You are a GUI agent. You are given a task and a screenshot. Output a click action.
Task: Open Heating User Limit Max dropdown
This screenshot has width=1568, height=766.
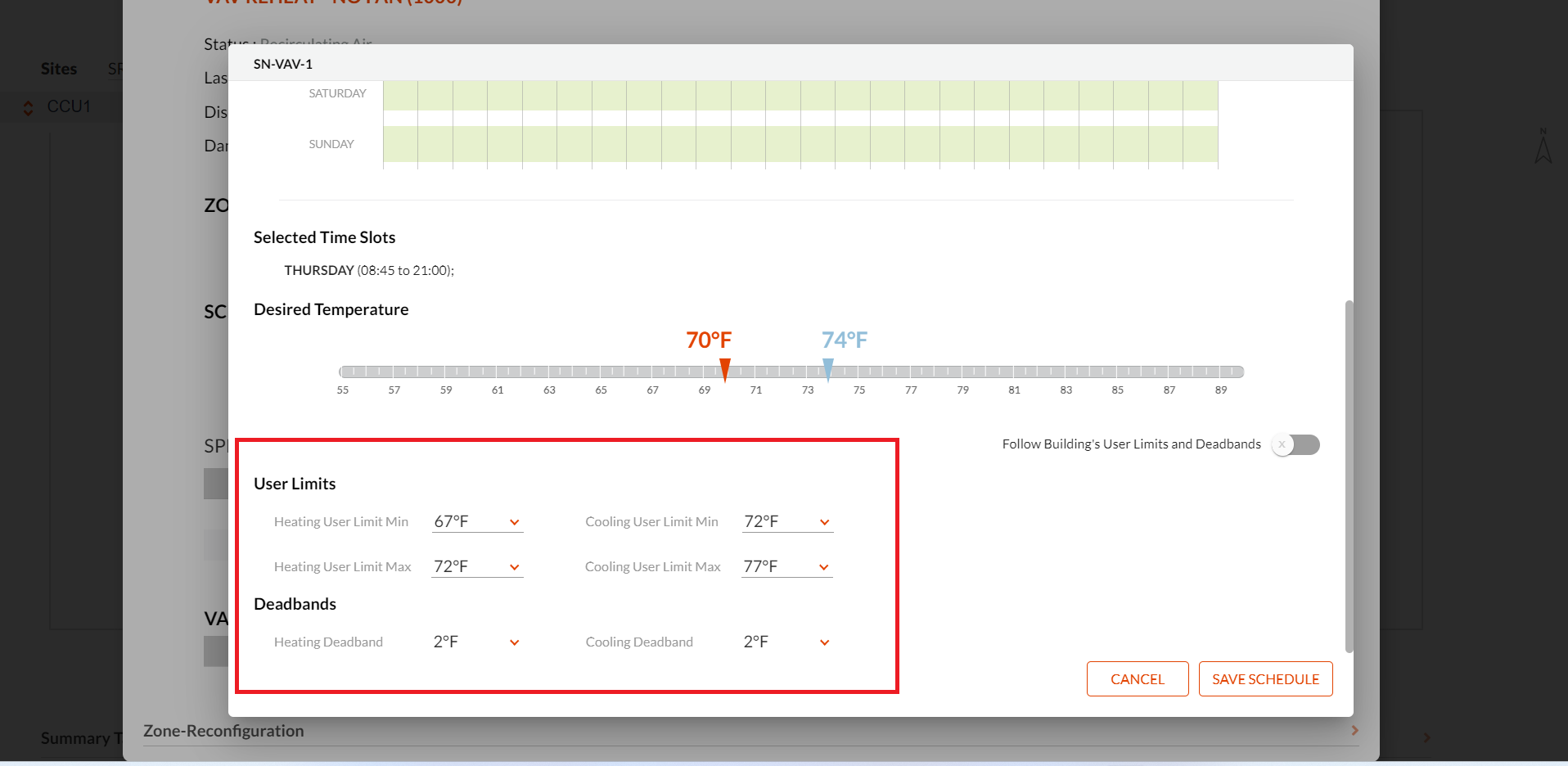477,567
